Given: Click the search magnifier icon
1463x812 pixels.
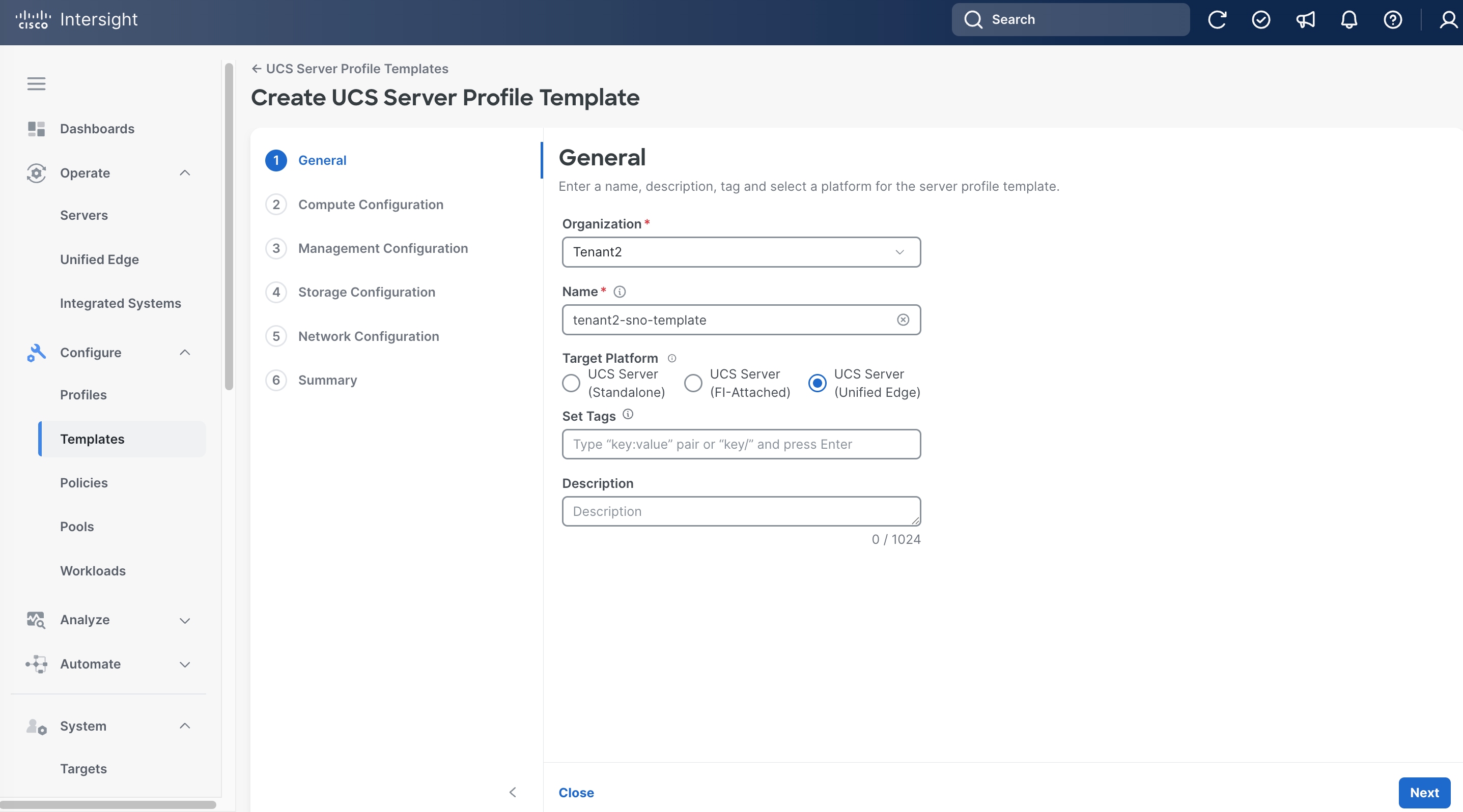Looking at the screenshot, I should click(973, 19).
